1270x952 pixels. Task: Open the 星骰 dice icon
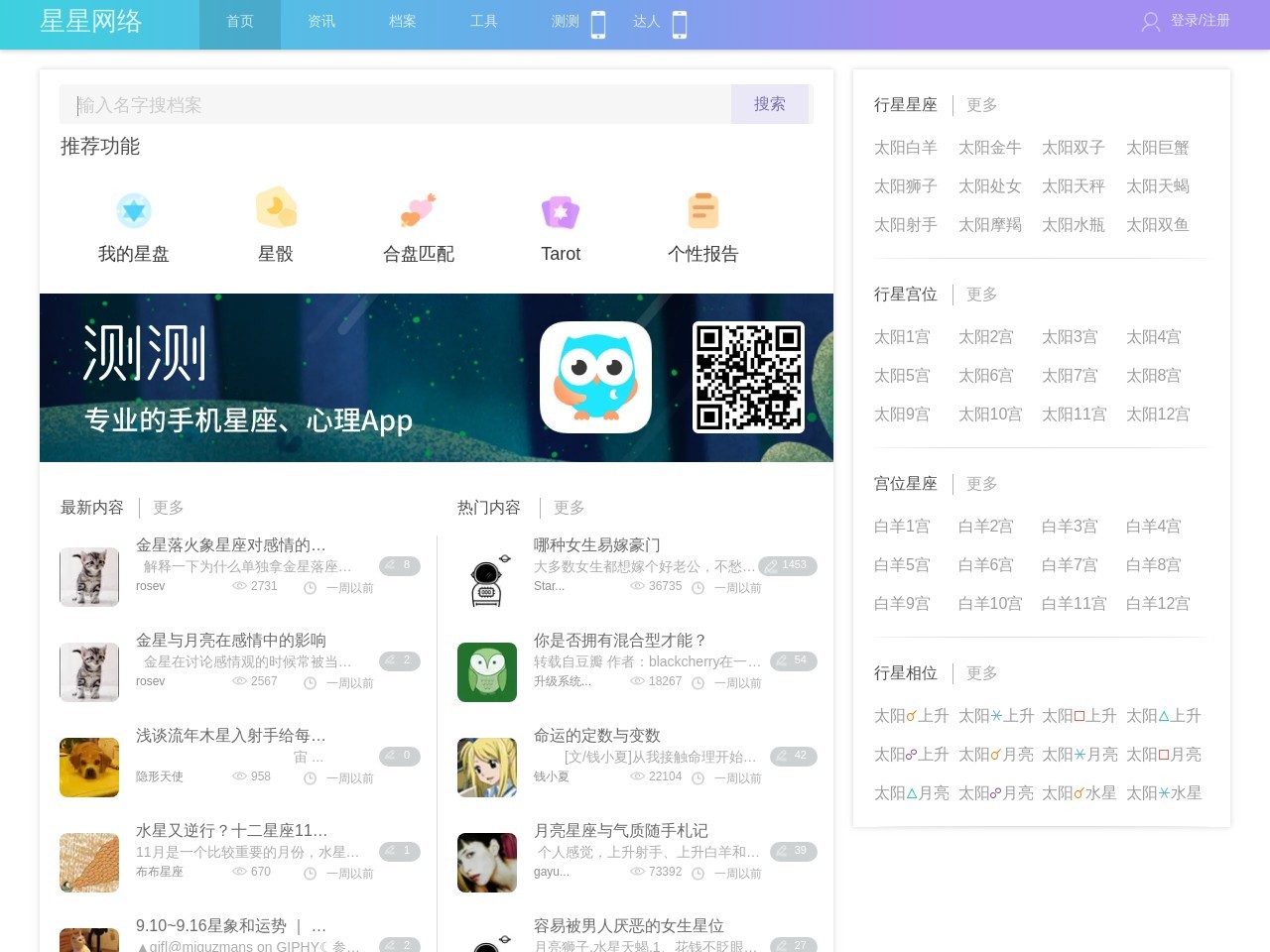pyautogui.click(x=276, y=208)
